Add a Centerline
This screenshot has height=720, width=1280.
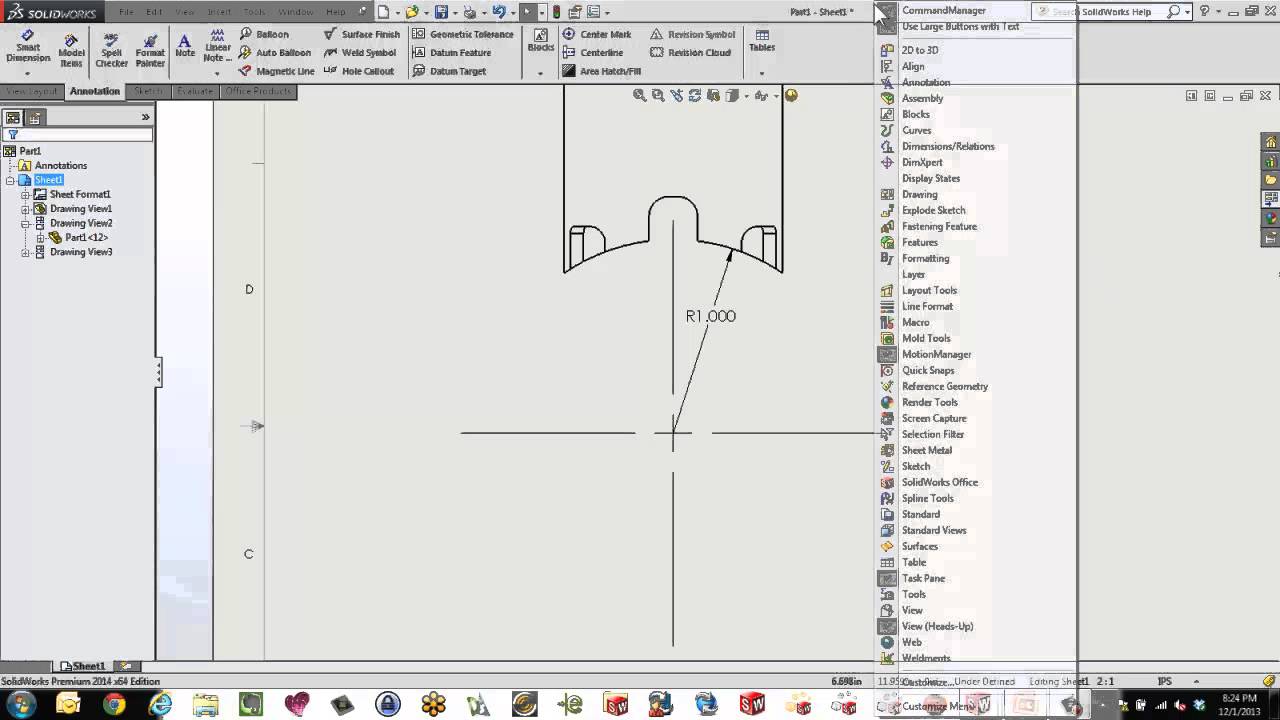point(592,53)
